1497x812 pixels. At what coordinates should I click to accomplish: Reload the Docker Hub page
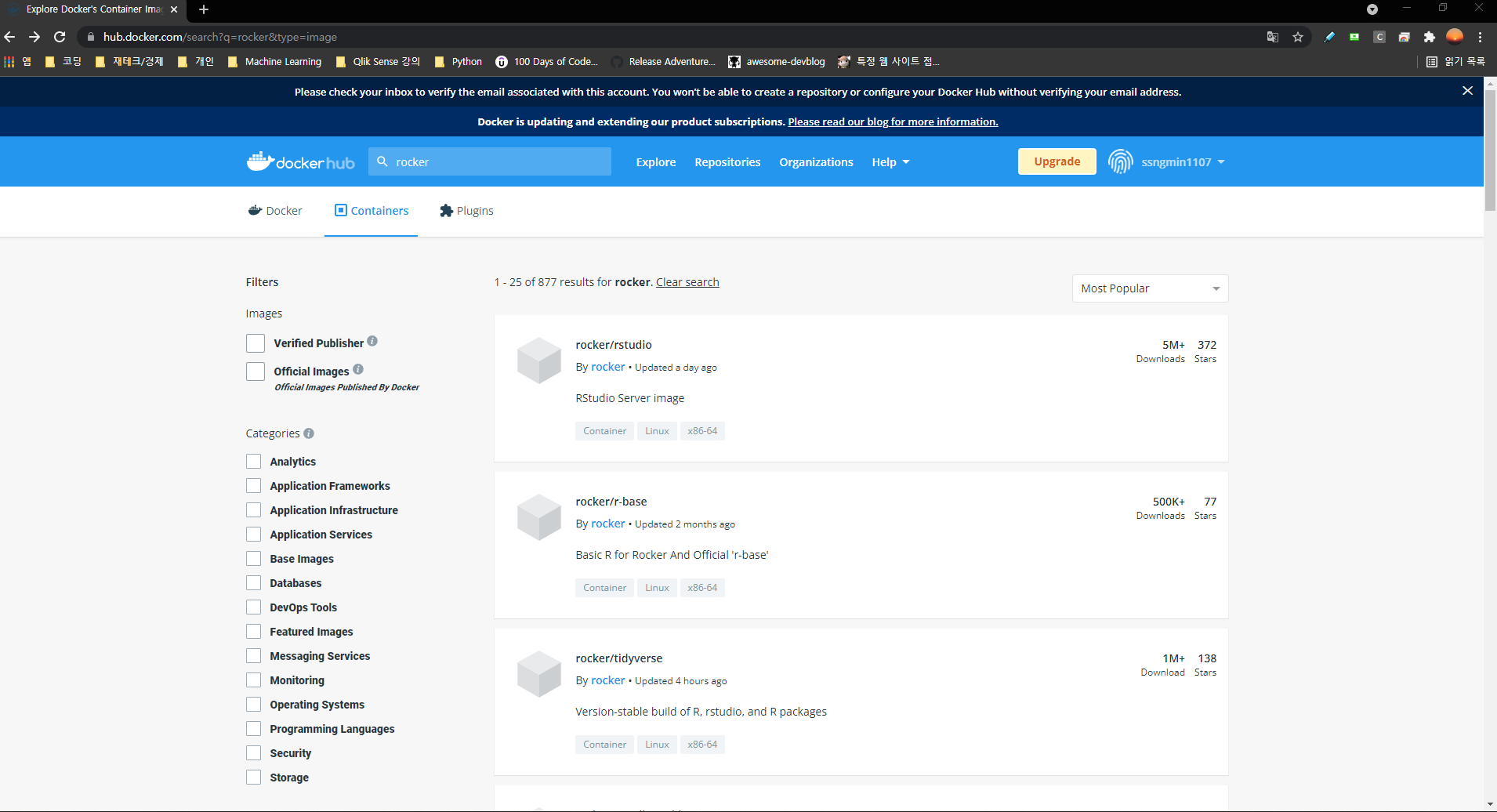[60, 37]
